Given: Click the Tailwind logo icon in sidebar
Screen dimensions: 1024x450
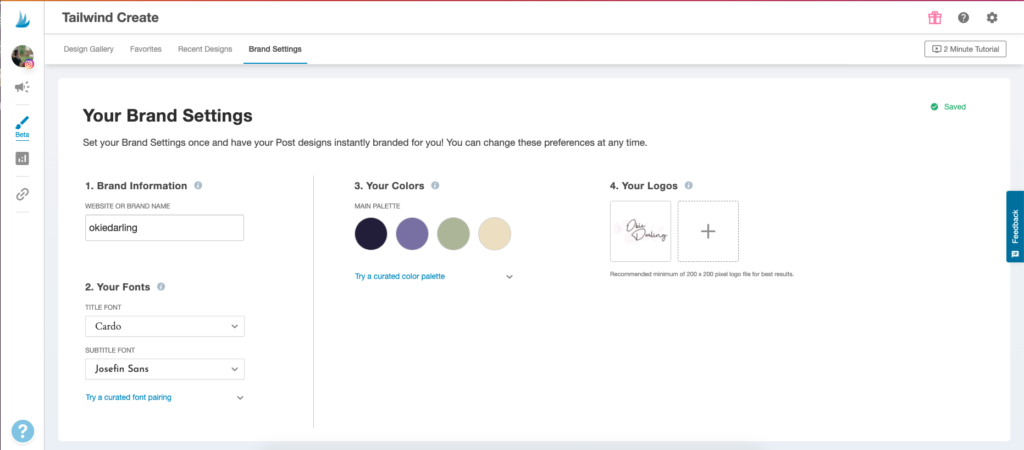Looking at the screenshot, I should [x=22, y=18].
